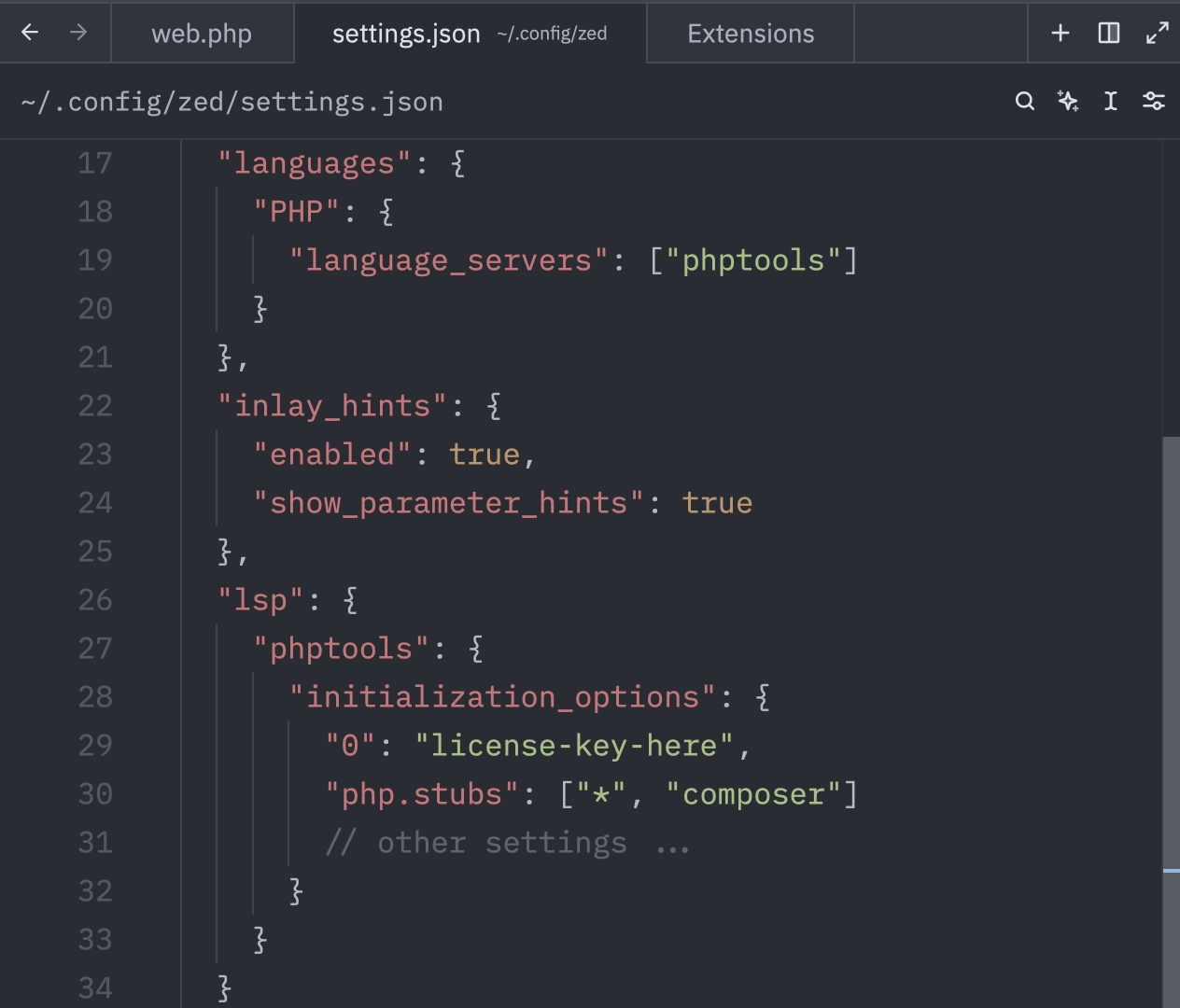The height and width of the screenshot is (1008, 1180).
Task: Click the "phptools" key under lsp
Action: click(x=341, y=649)
